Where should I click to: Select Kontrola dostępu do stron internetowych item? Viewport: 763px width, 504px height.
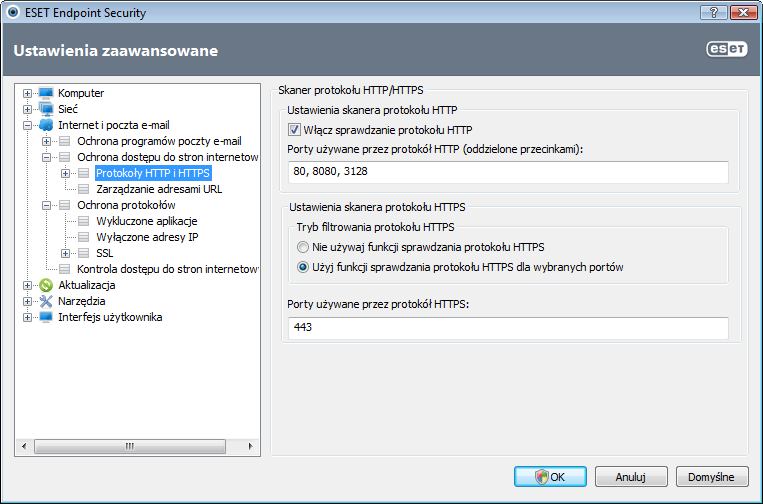click(x=167, y=269)
